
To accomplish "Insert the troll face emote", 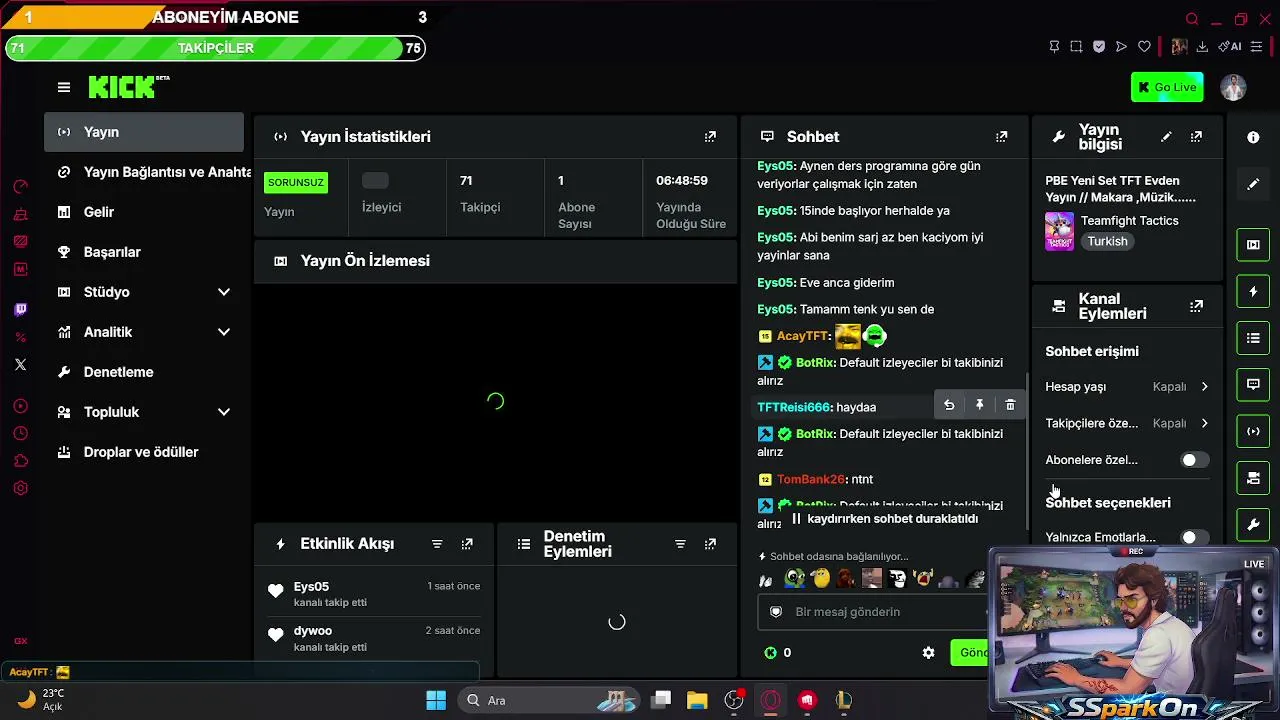I will click(x=897, y=578).
